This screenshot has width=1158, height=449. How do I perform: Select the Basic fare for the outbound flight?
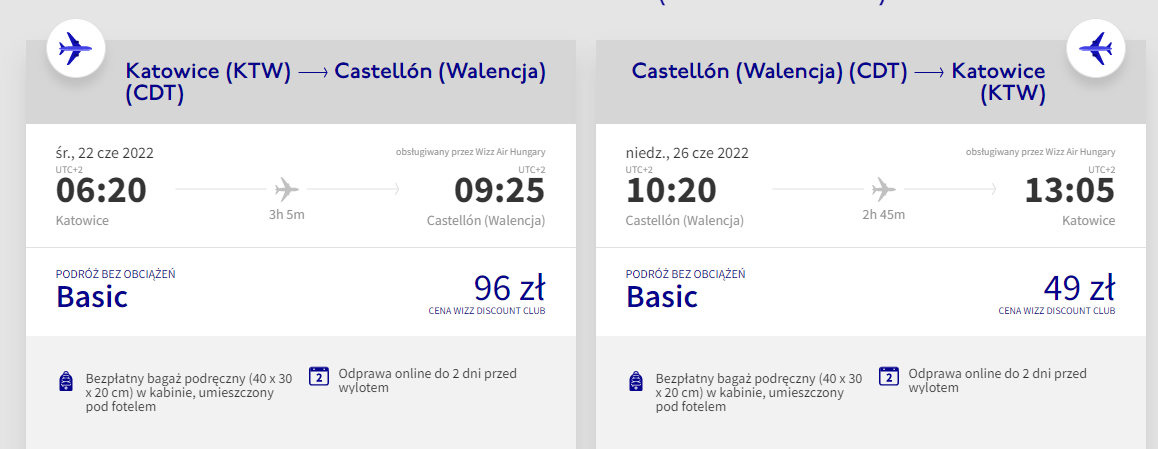tap(92, 297)
